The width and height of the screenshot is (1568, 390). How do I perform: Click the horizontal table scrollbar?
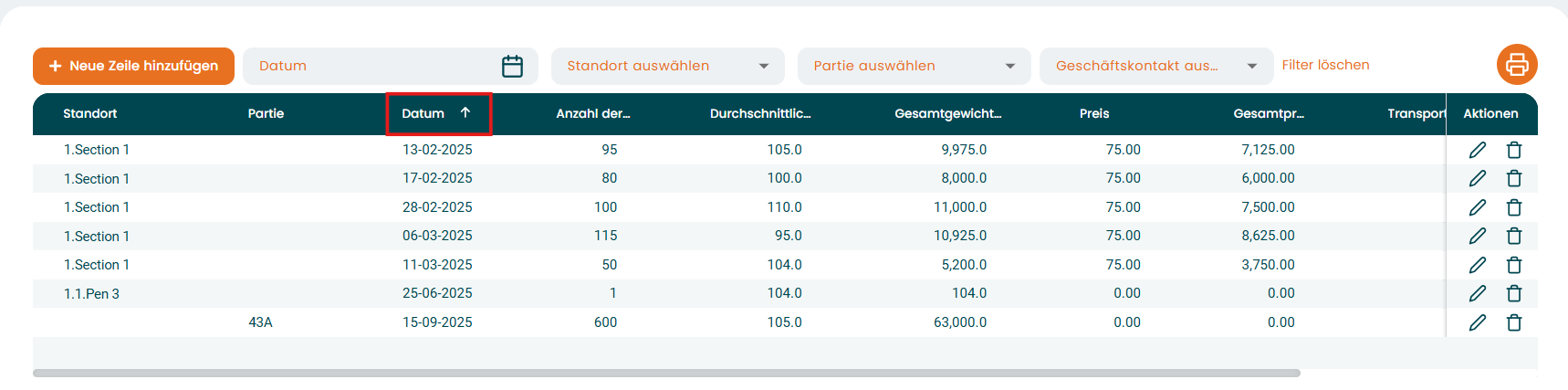coord(666,373)
